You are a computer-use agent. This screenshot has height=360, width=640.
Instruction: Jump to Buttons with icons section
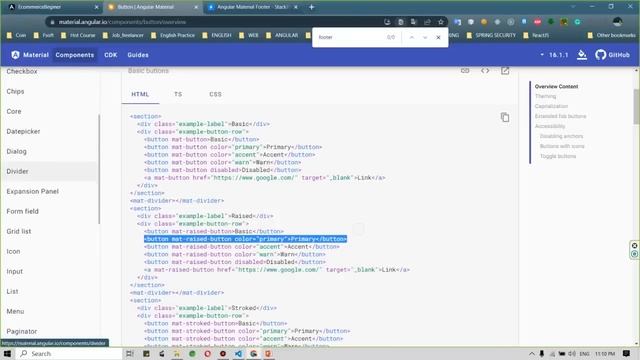[x=562, y=146]
